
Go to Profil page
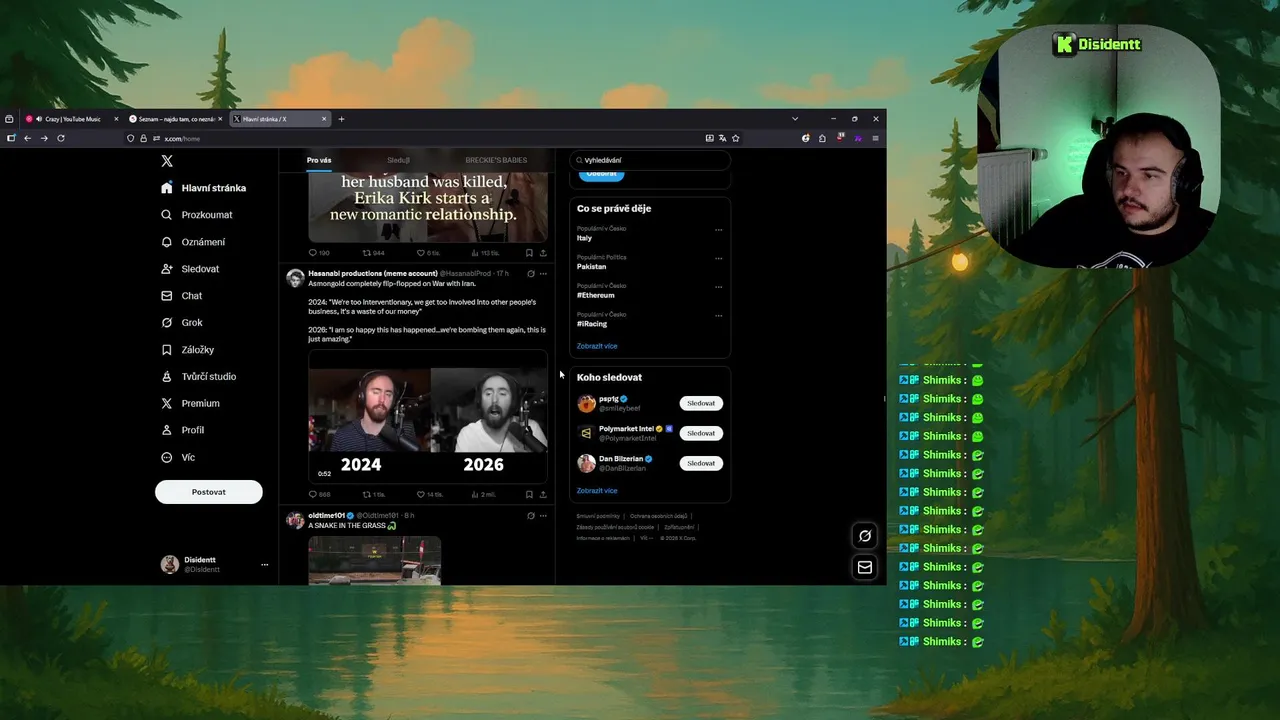click(183, 430)
